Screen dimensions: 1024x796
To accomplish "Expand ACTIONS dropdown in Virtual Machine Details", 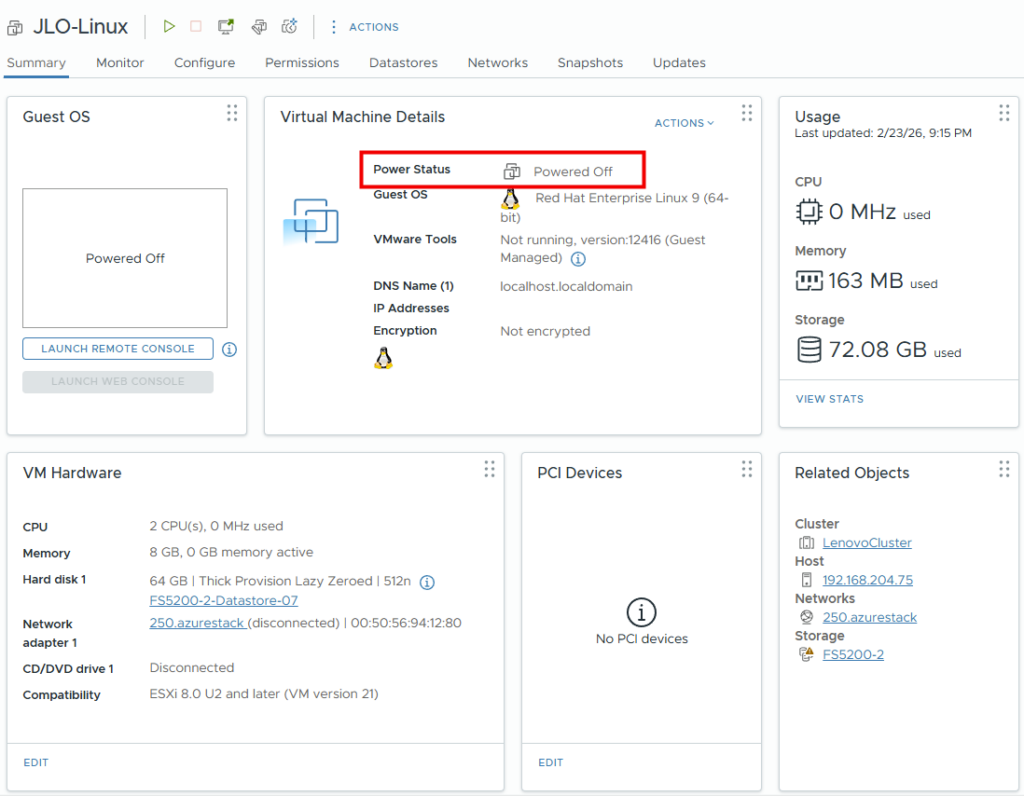I will pos(684,123).
